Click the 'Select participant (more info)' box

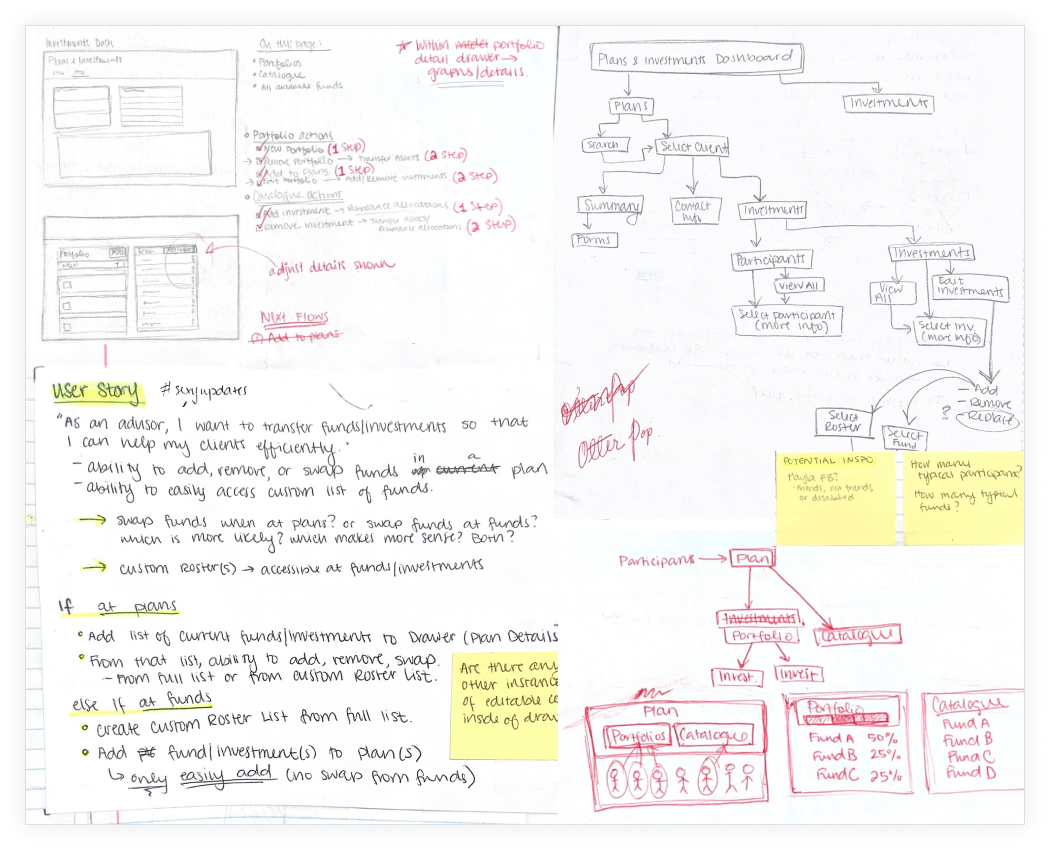pyautogui.click(x=787, y=321)
